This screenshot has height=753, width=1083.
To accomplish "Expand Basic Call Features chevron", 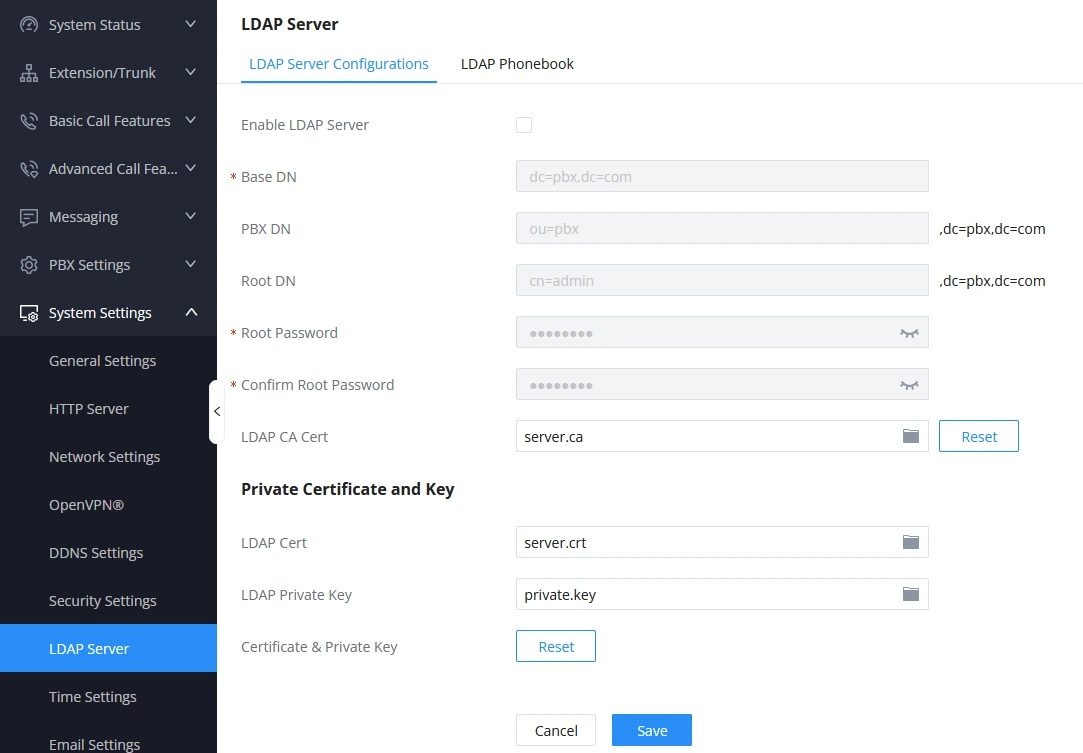I will pos(191,120).
